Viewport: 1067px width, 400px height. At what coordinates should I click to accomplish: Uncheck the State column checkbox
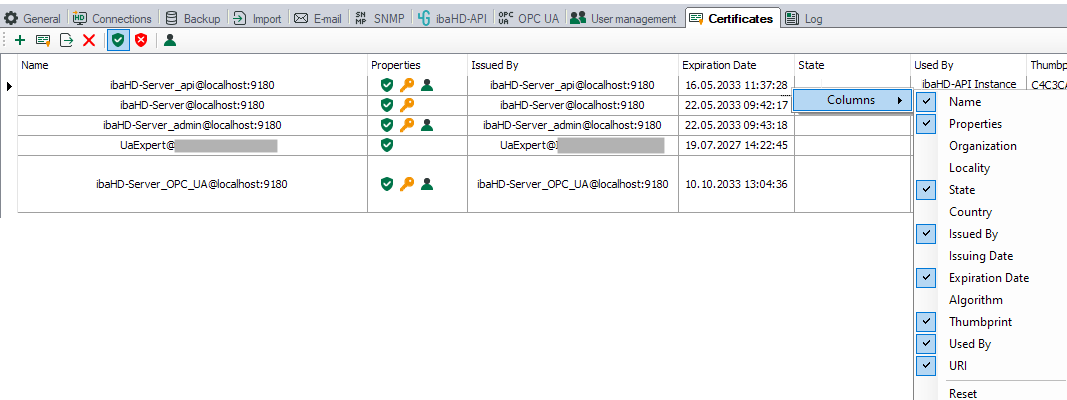pyautogui.click(x=926, y=190)
